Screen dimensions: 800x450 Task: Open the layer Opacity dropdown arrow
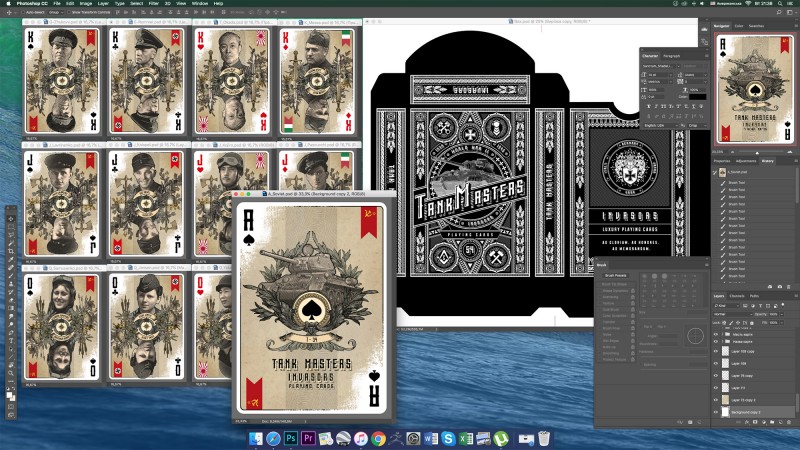pyautogui.click(x=782, y=314)
